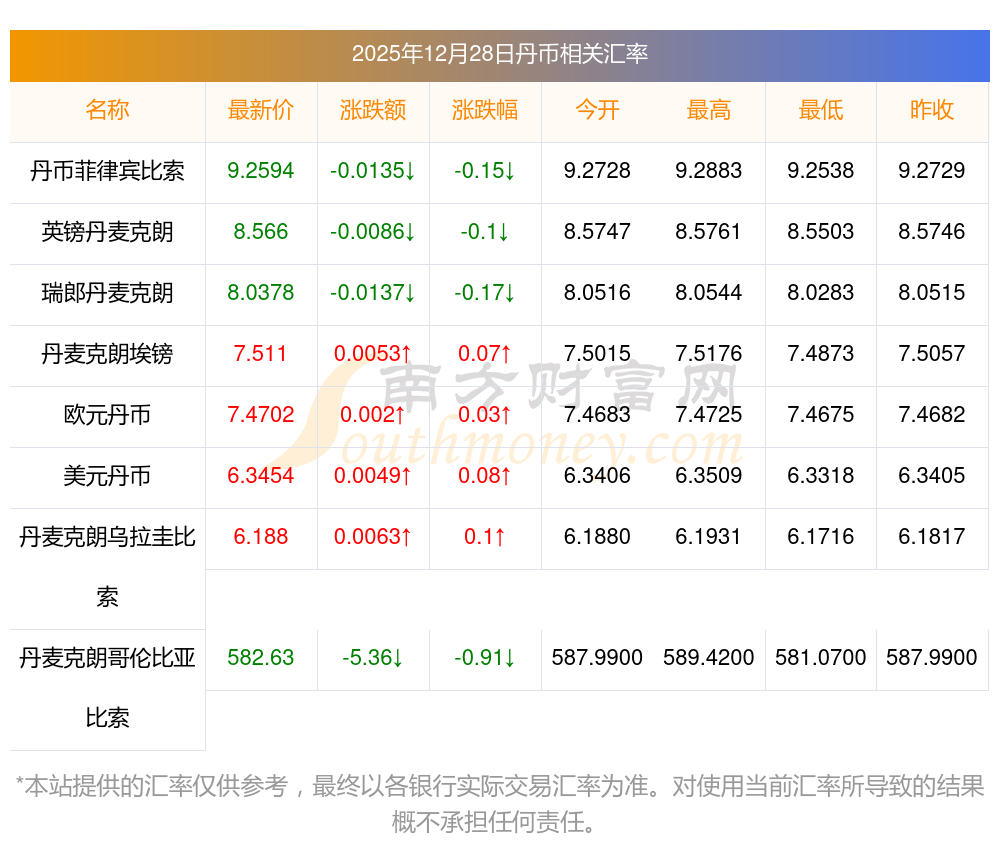Click latest price 582.63
Screen dimensions: 1000x853
[x=261, y=657]
